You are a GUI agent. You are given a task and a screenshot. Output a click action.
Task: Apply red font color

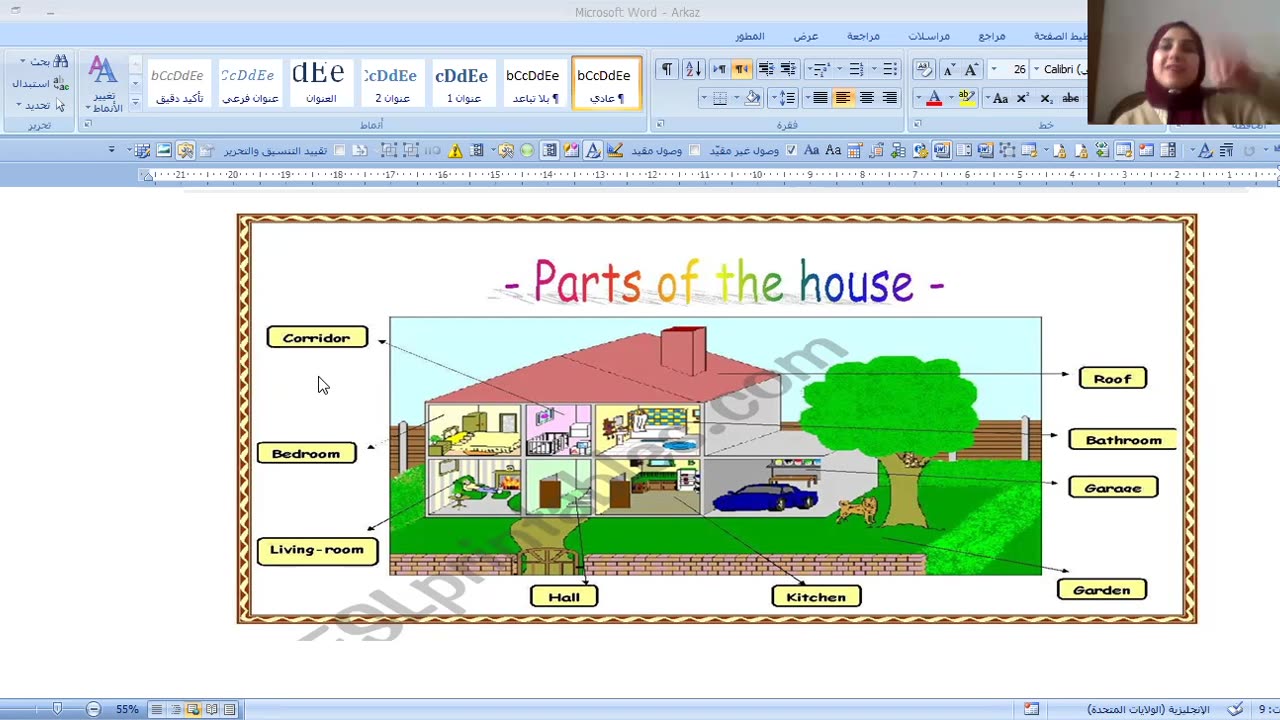934,98
